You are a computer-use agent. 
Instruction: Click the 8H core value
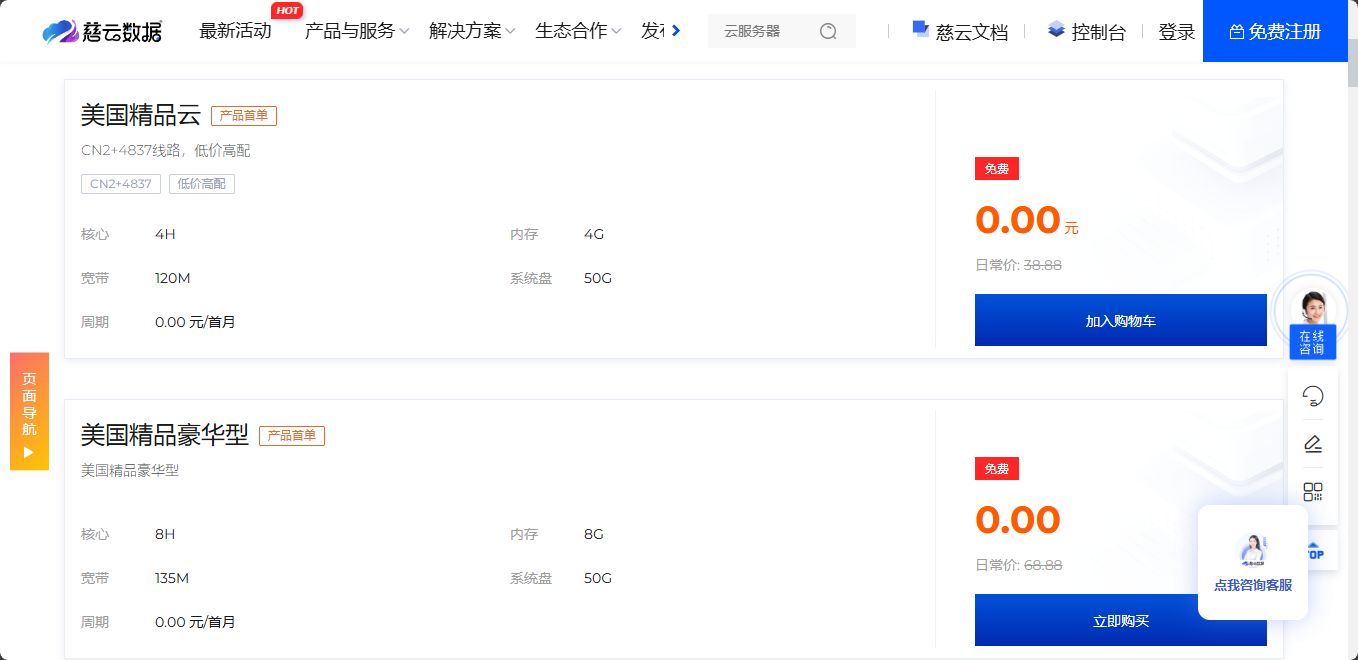pyautogui.click(x=165, y=534)
